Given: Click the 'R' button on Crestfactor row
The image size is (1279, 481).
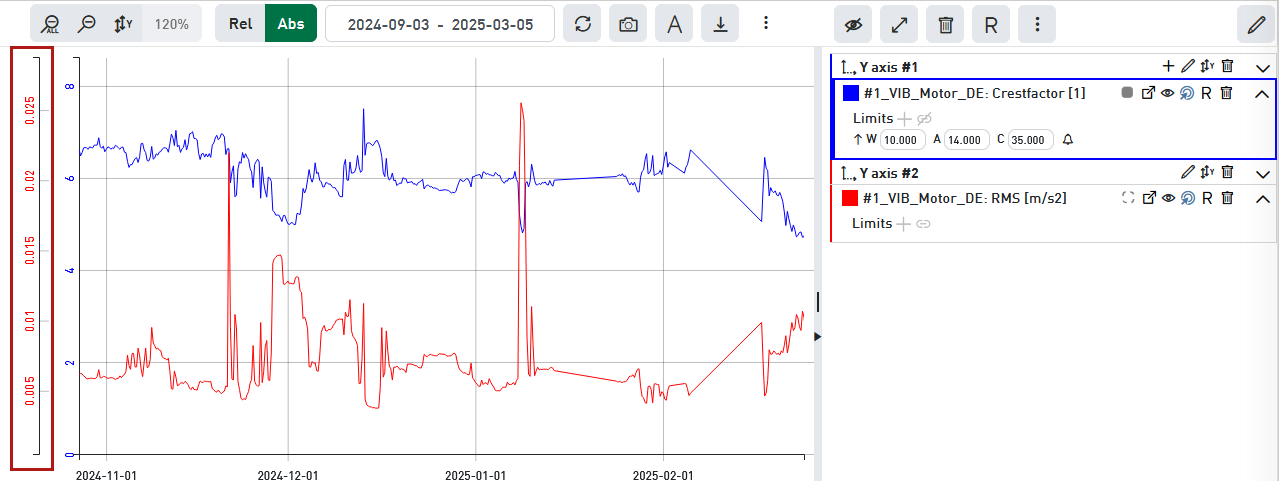Looking at the screenshot, I should 1207,93.
